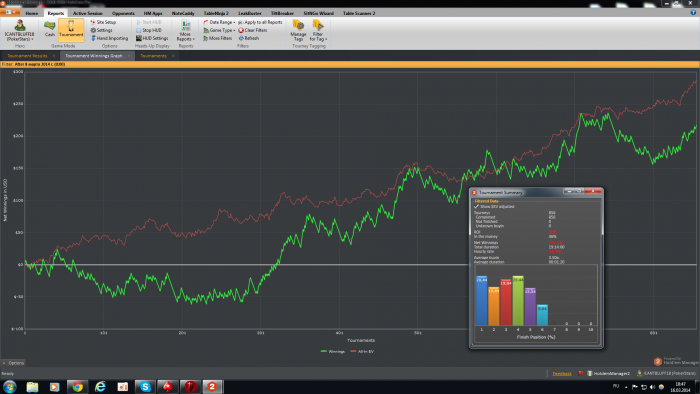Viewport: 700px width, 394px height.
Task: Switch to the Home ribbon tab
Action: (x=31, y=13)
